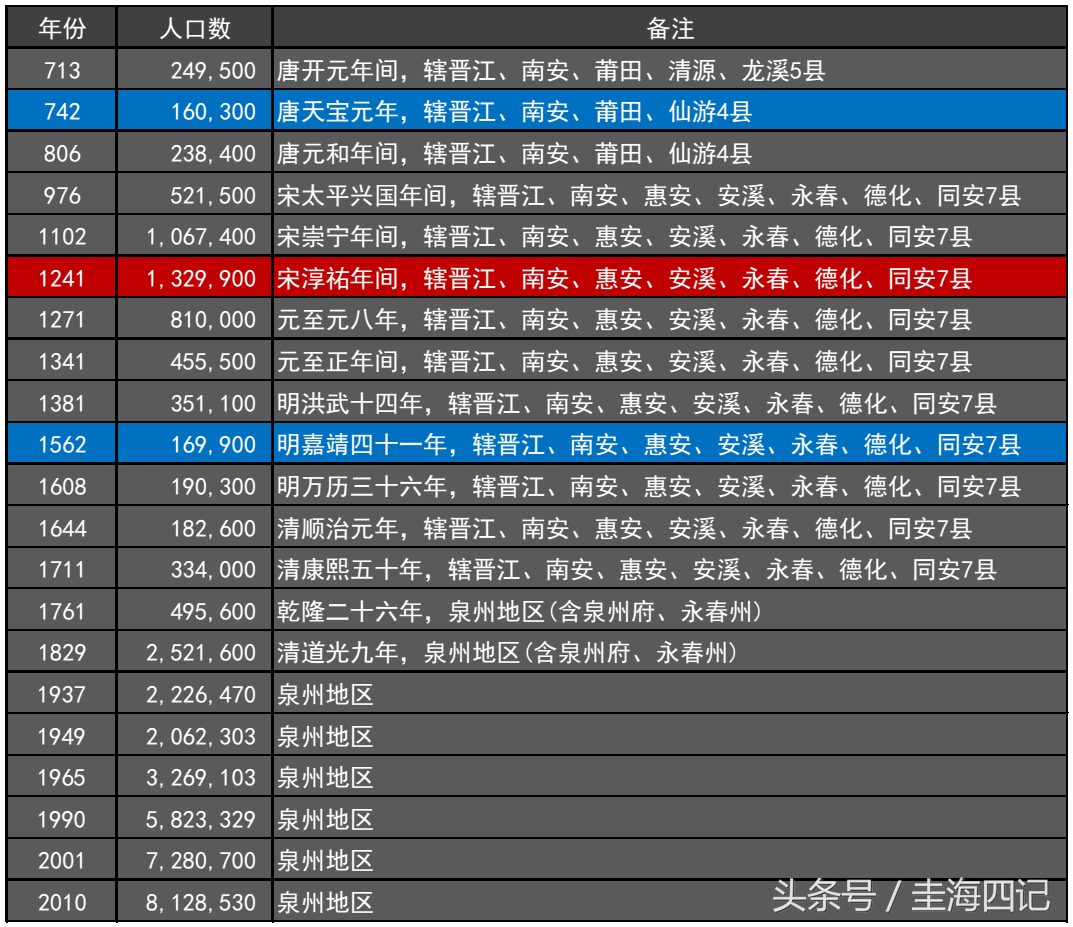This screenshot has width=1073, height=927.
Task: Select year cell 713
Action: [62, 70]
